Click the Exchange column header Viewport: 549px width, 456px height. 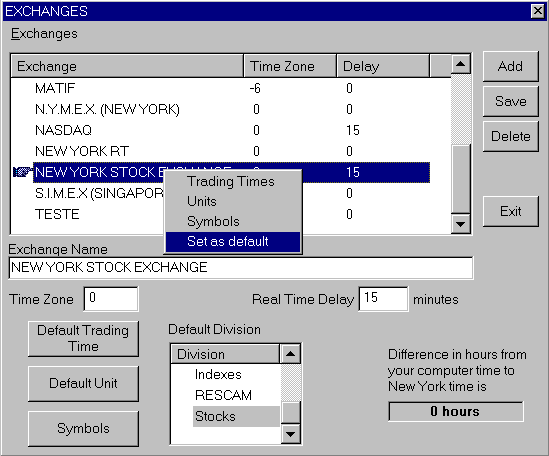[127, 66]
